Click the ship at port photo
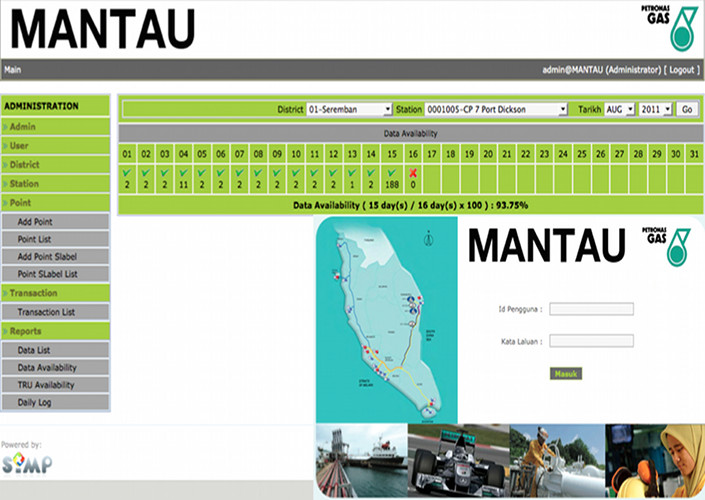Image resolution: width=705 pixels, height=500 pixels. [362, 460]
